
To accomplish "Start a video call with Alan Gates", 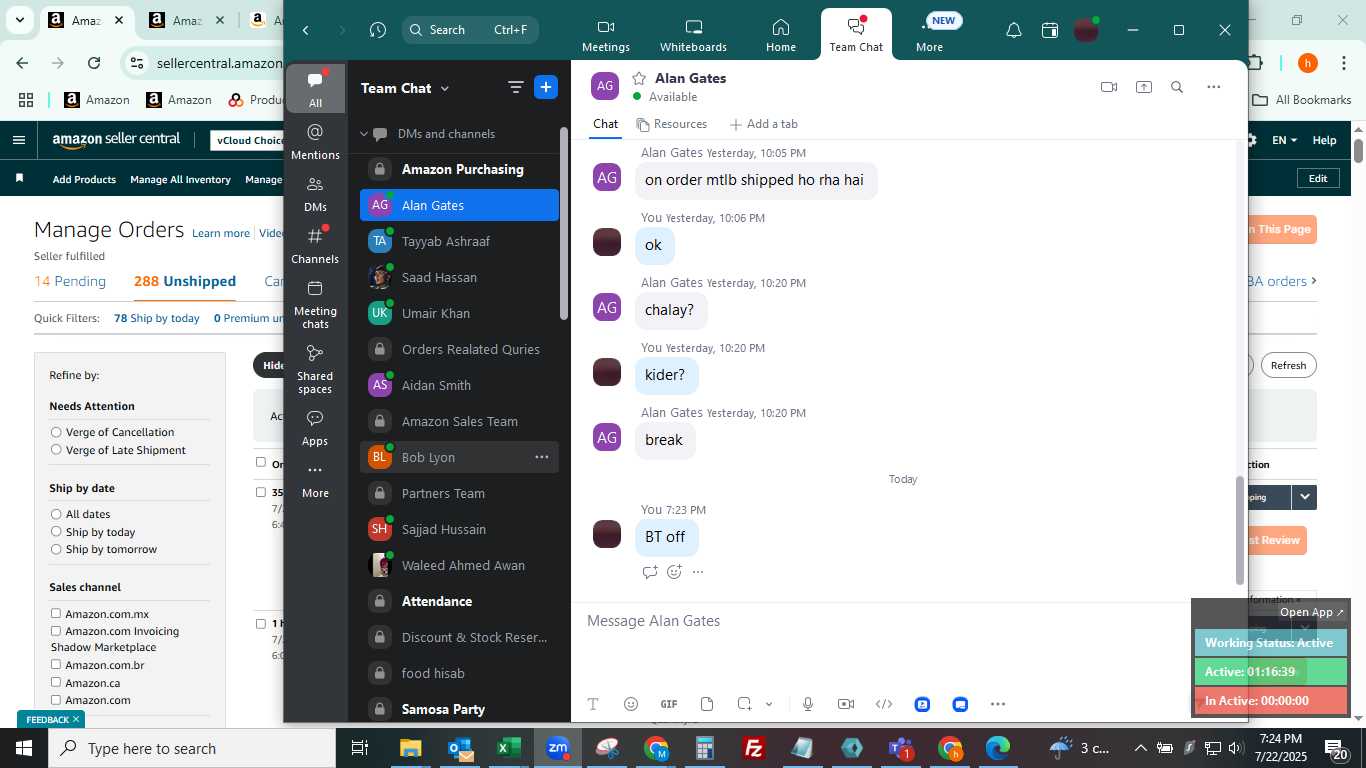I will 1108,87.
